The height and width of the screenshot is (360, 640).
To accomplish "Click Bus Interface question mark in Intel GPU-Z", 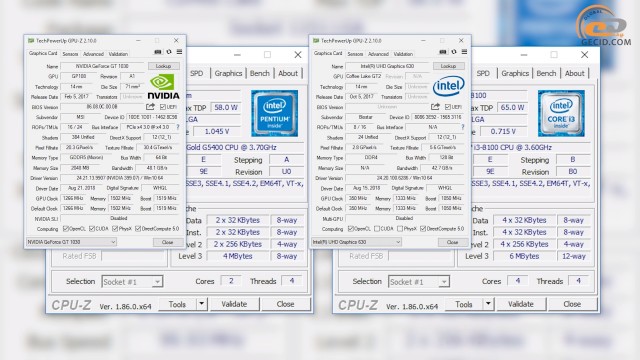I will [462, 127].
